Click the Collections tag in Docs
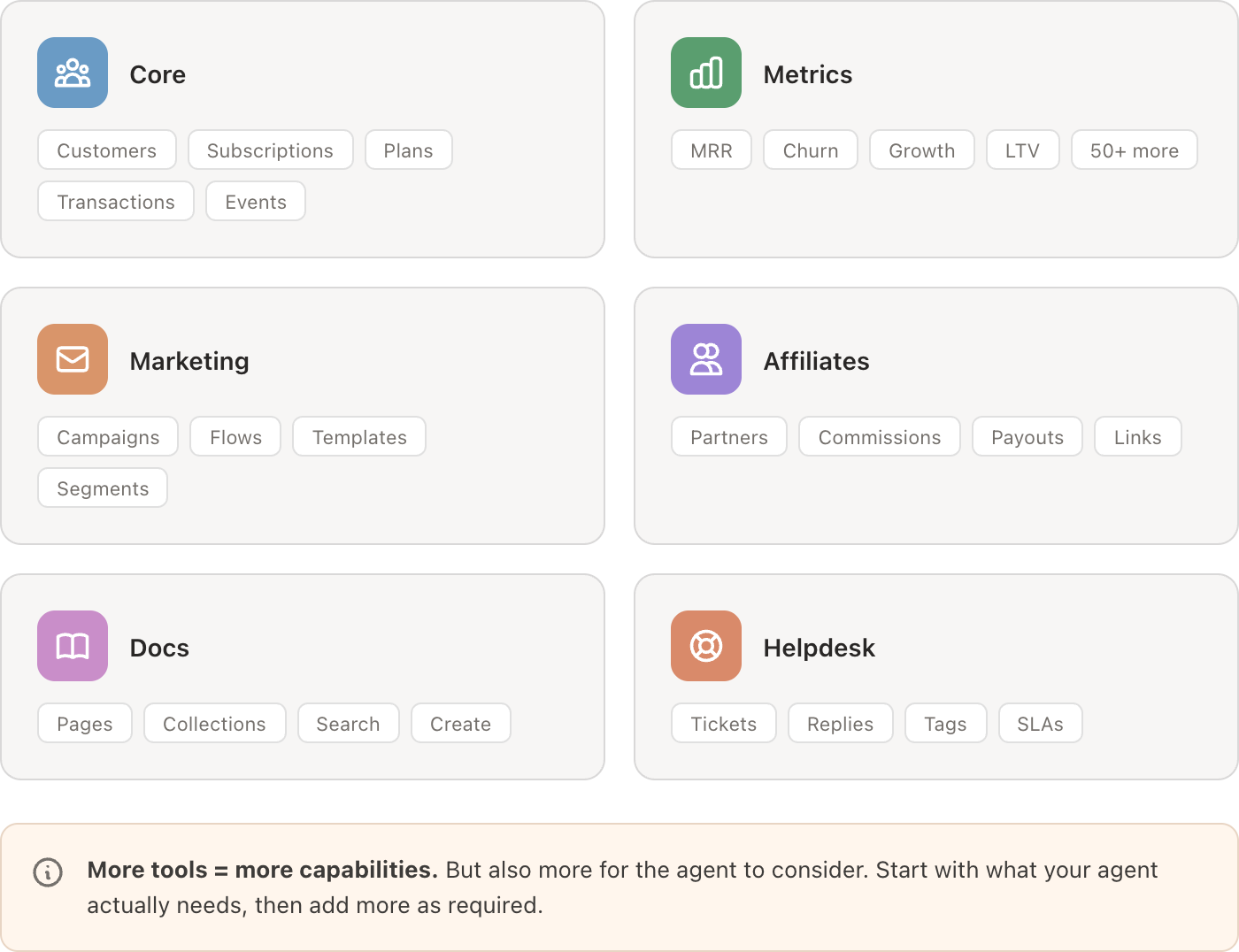1239x952 pixels. click(214, 724)
